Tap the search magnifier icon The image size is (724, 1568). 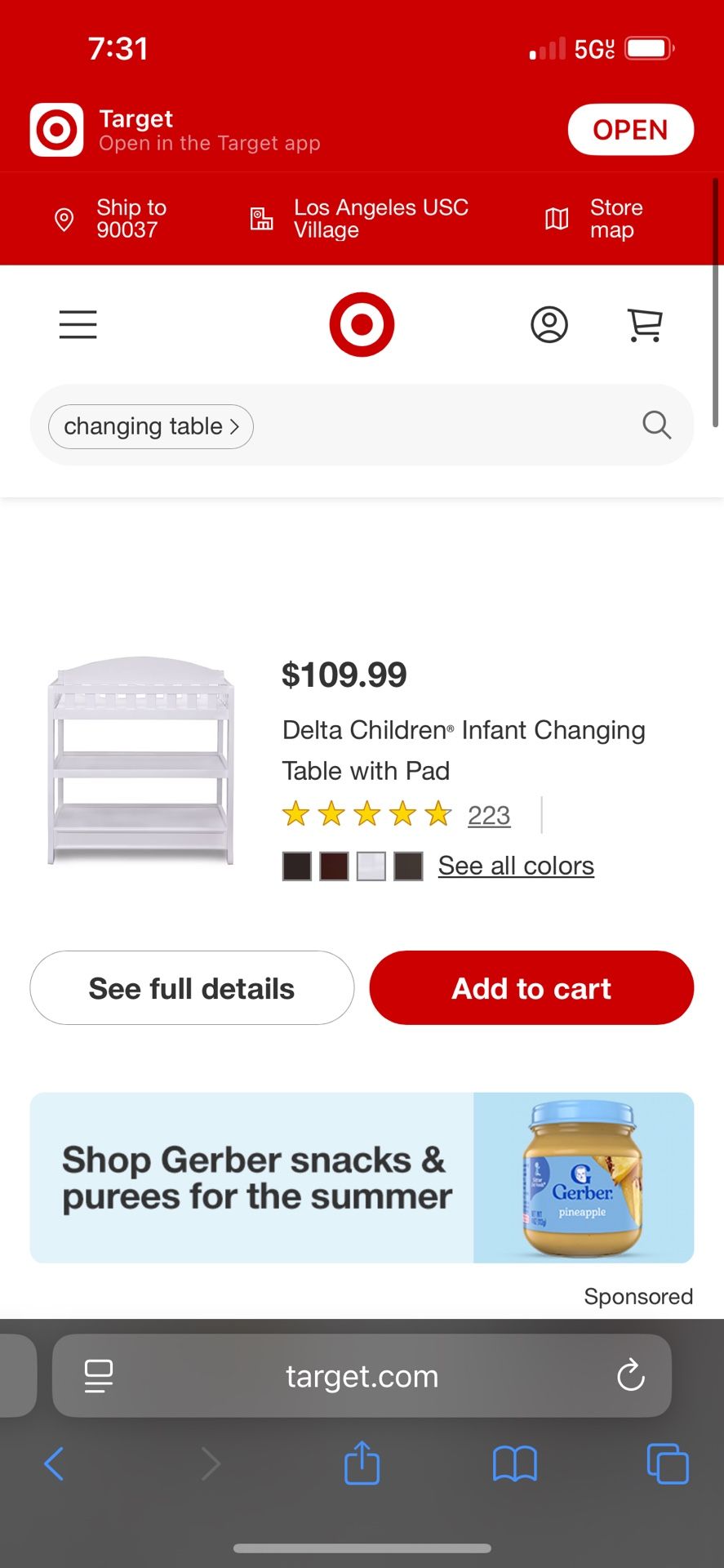pos(656,425)
